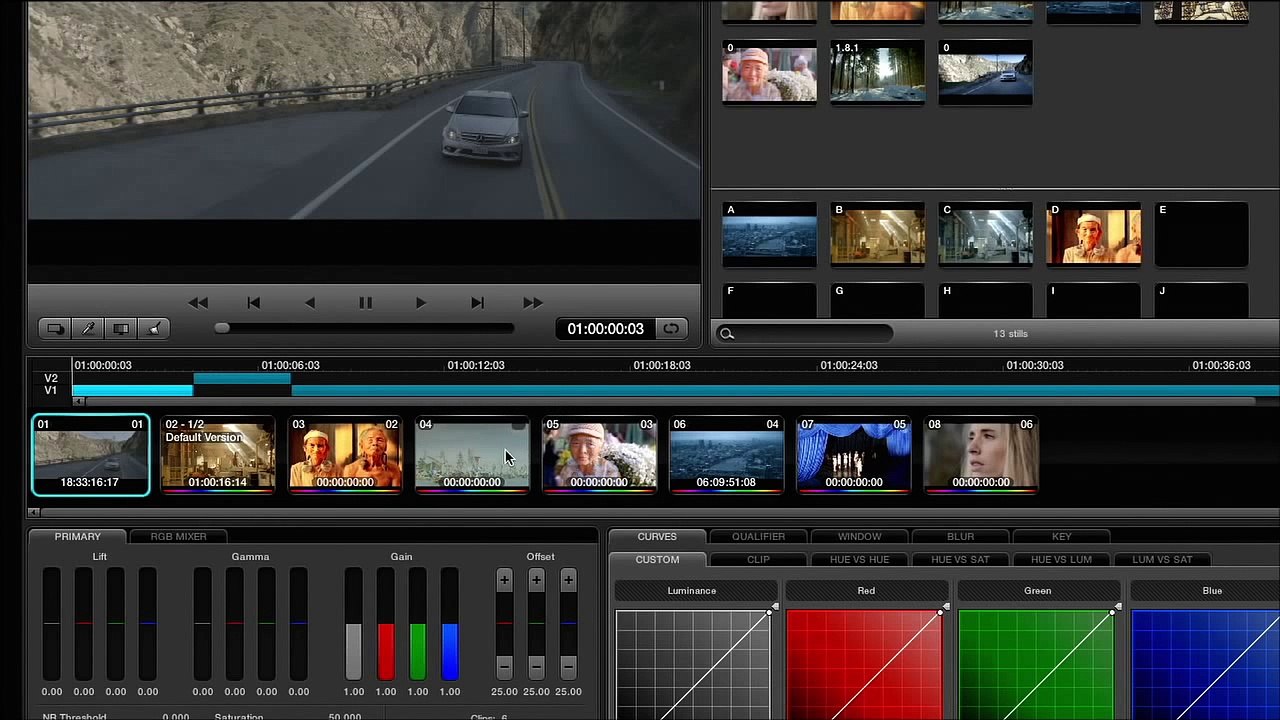Select clip 02 Default Version thumbnail
The height and width of the screenshot is (720, 1280).
218,455
